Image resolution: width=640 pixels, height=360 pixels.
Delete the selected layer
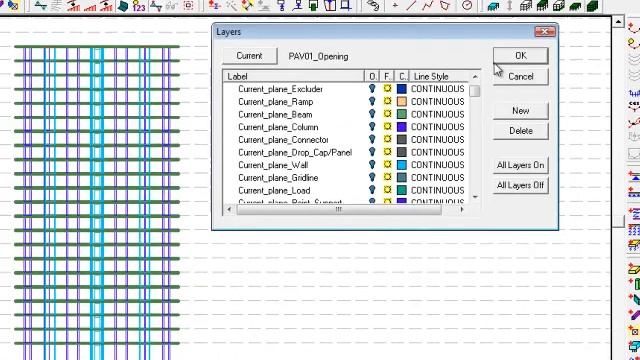click(x=520, y=131)
